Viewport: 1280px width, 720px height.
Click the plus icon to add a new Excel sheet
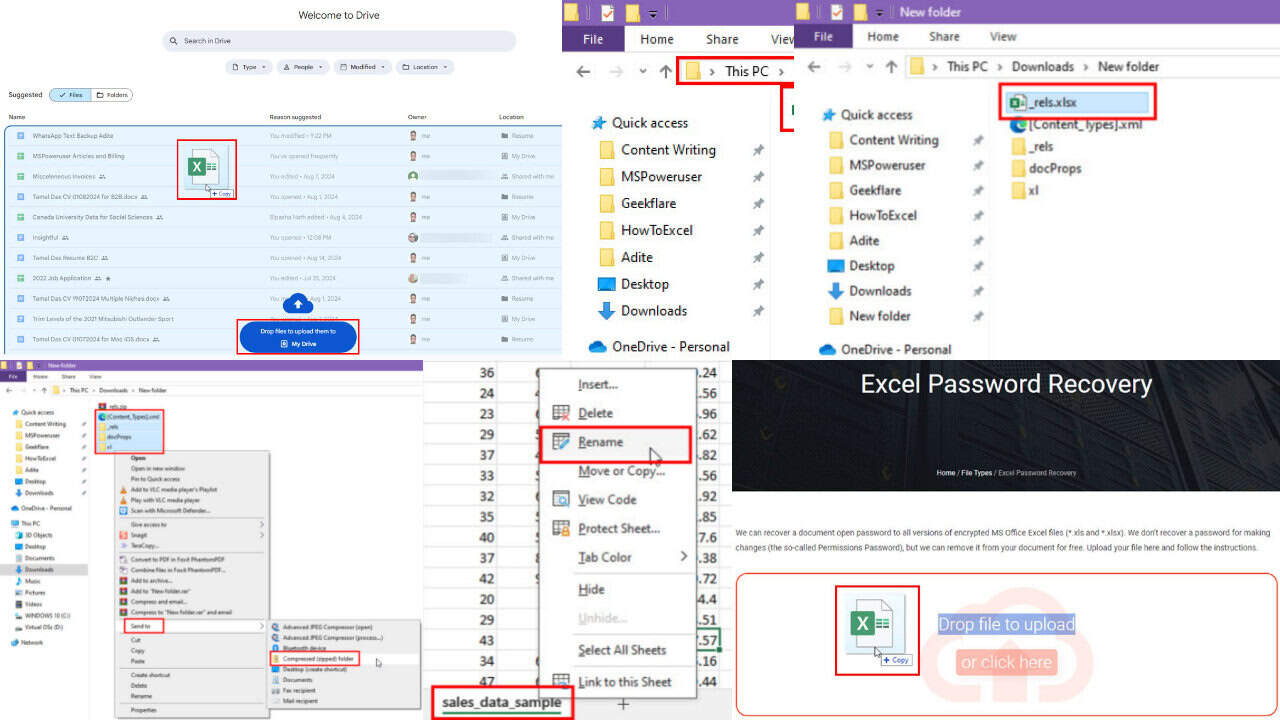[623, 704]
